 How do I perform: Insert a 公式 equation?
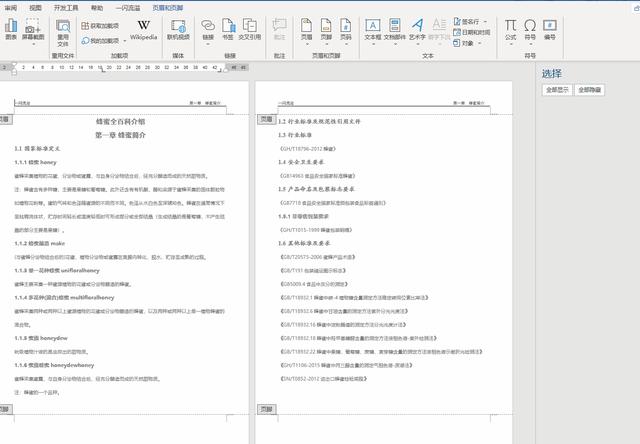point(511,29)
